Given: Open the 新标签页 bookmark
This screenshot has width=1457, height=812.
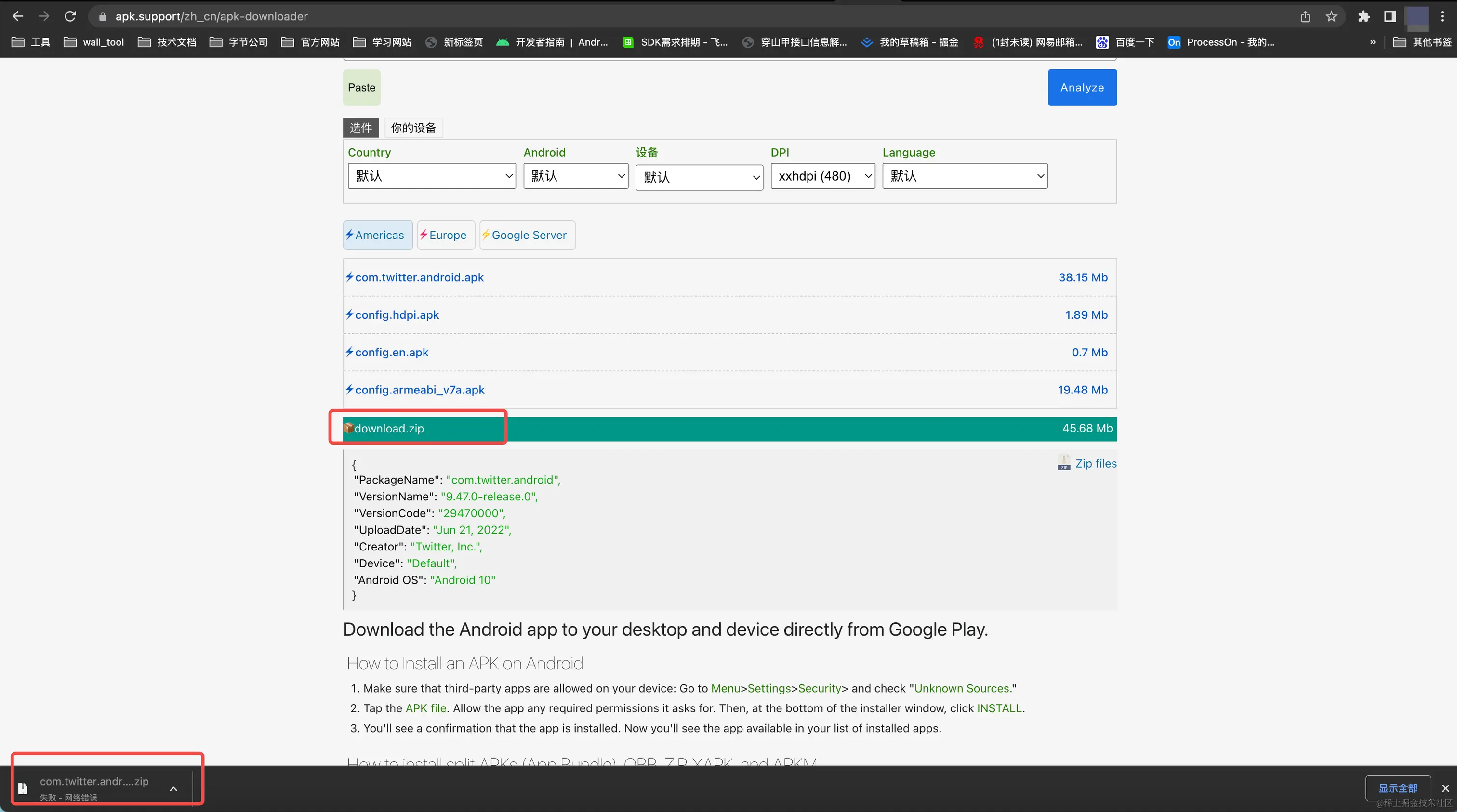Looking at the screenshot, I should click(454, 42).
